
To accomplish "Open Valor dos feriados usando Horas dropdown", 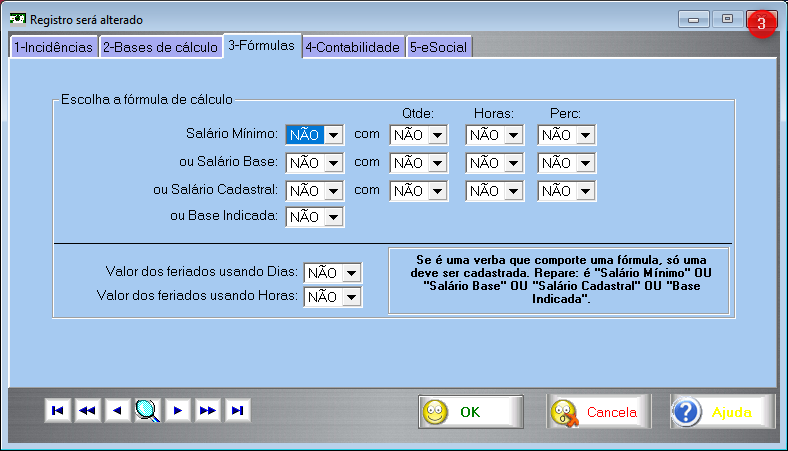I will [351, 297].
